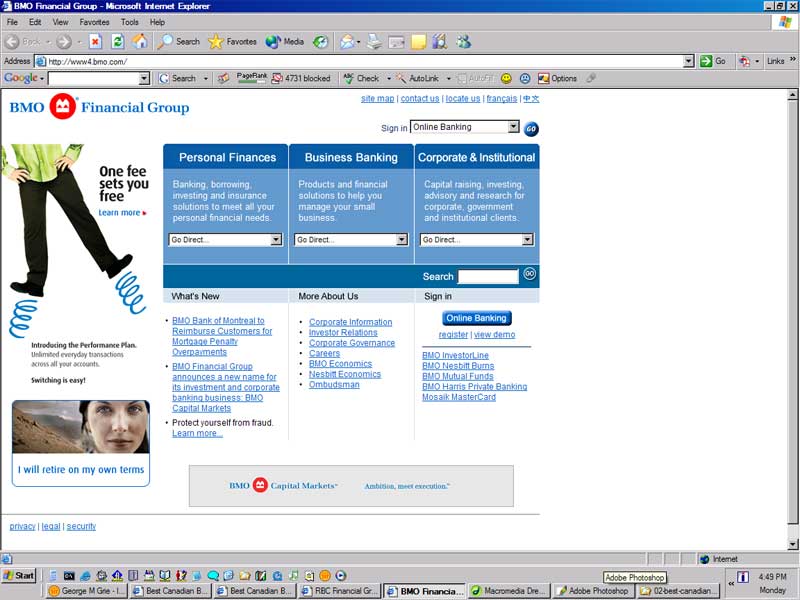Viewport: 800px width, 600px height.
Task: Expand the Go Direct dropdown under Corporate & Institutional
Action: (527, 240)
